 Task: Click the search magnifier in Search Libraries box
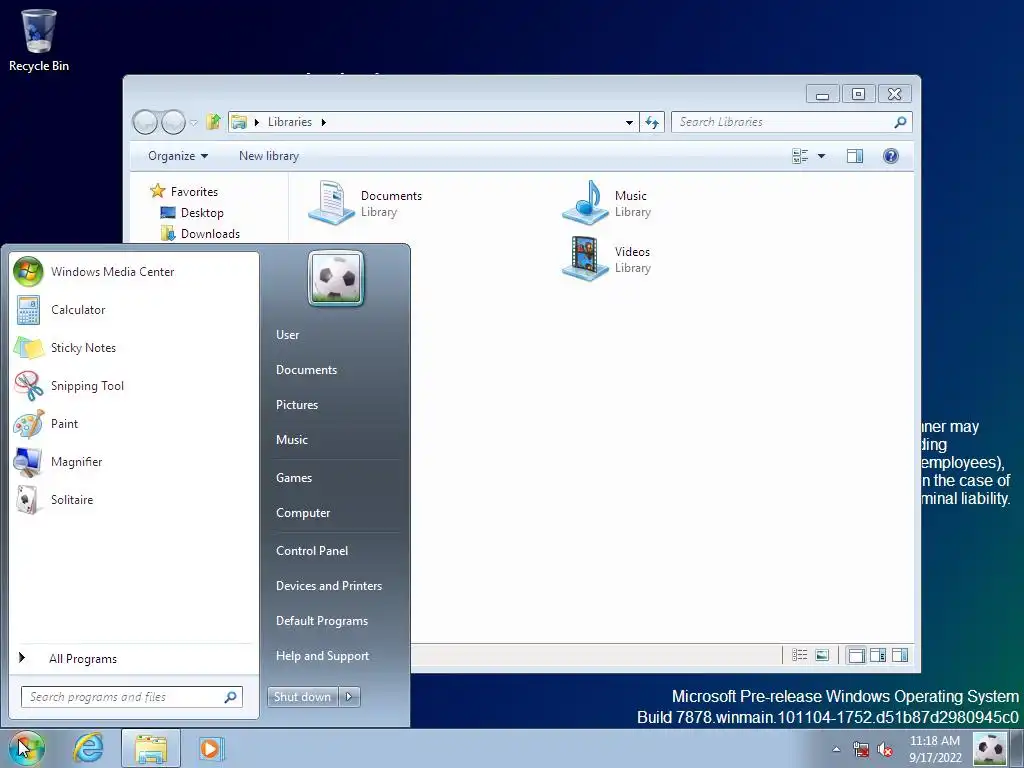click(900, 121)
